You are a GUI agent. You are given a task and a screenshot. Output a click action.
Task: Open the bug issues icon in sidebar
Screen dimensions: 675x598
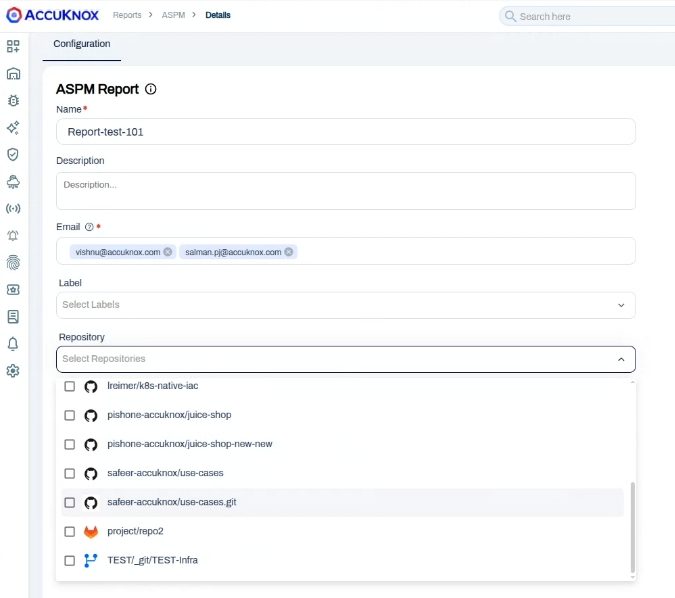pos(13,100)
